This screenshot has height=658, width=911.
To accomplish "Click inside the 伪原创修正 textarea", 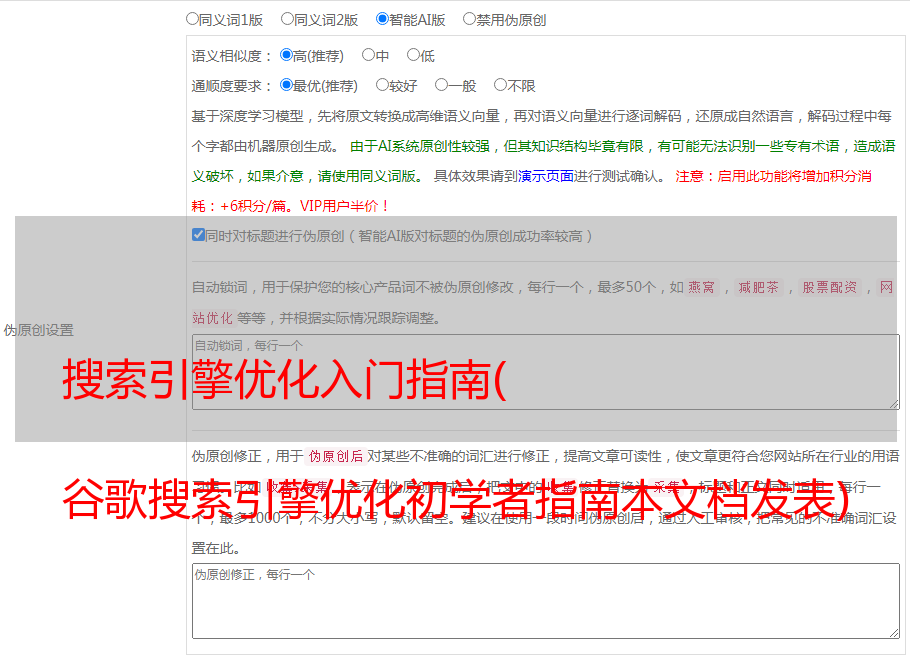I will [546, 601].
